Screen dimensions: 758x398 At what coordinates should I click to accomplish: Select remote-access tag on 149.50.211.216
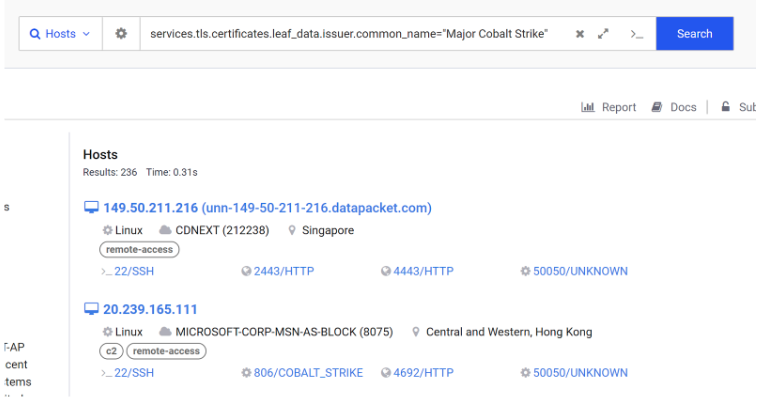[x=139, y=250]
